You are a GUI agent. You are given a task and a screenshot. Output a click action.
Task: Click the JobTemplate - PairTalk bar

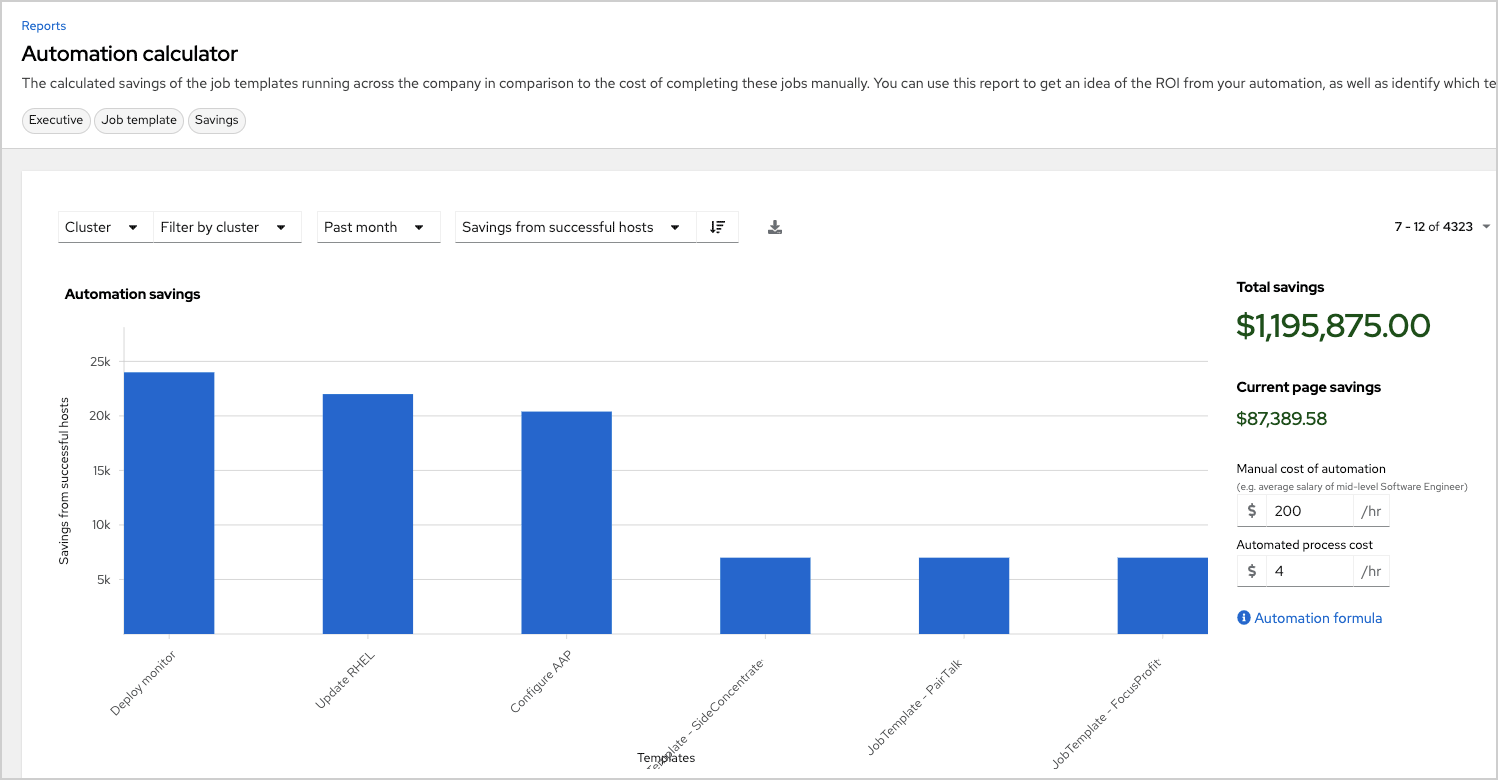click(964, 596)
